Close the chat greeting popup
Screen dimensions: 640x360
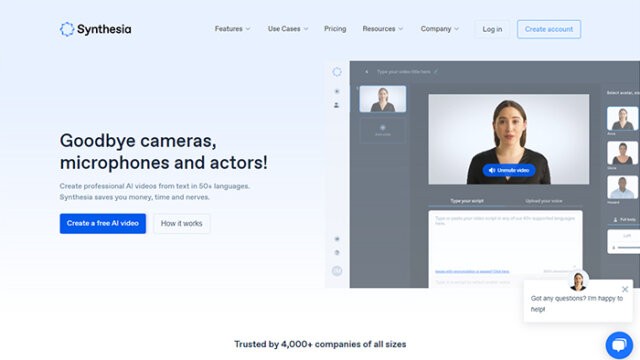625,289
